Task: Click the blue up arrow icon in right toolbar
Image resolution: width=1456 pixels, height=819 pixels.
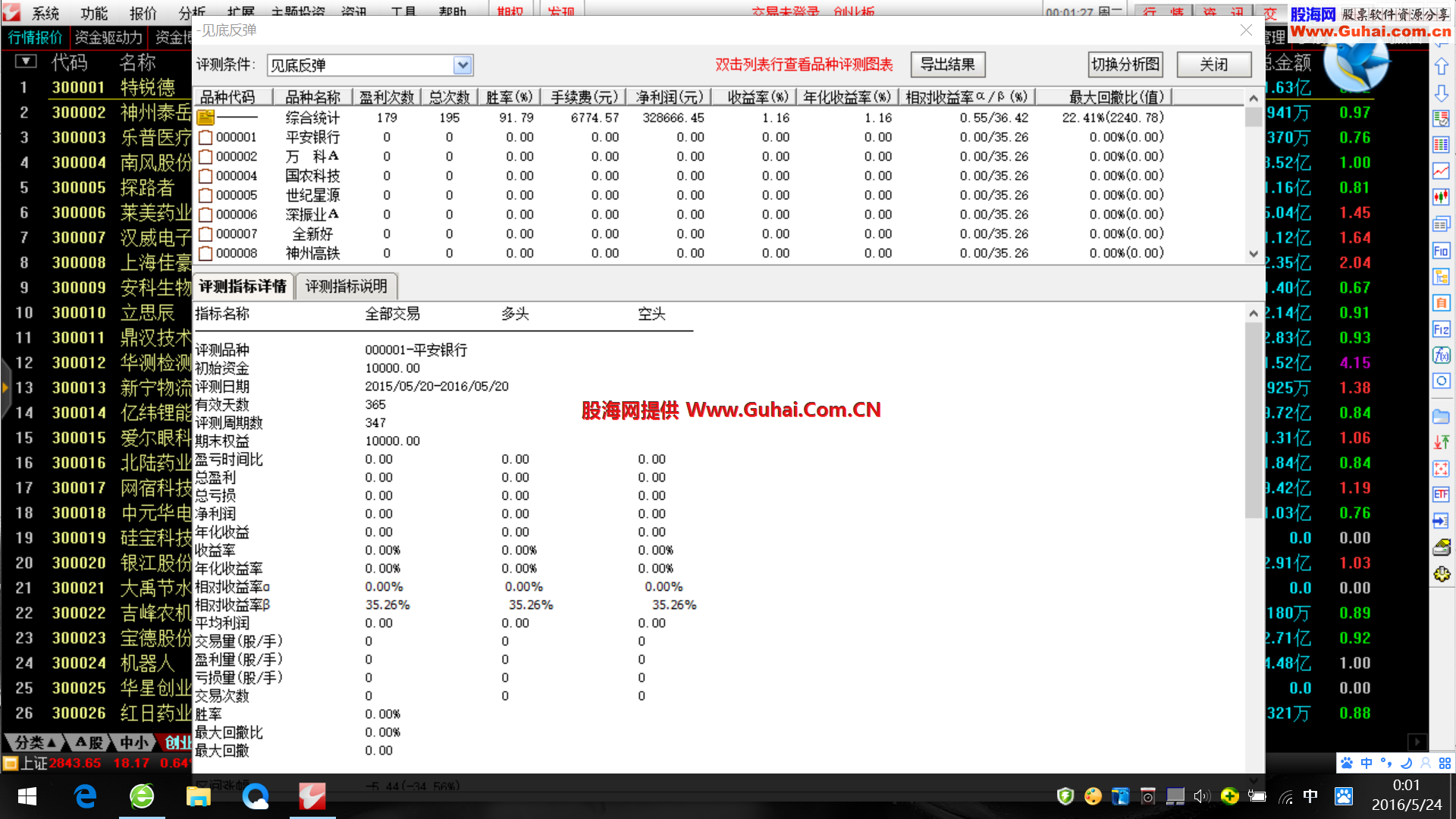Action: click(x=1442, y=67)
